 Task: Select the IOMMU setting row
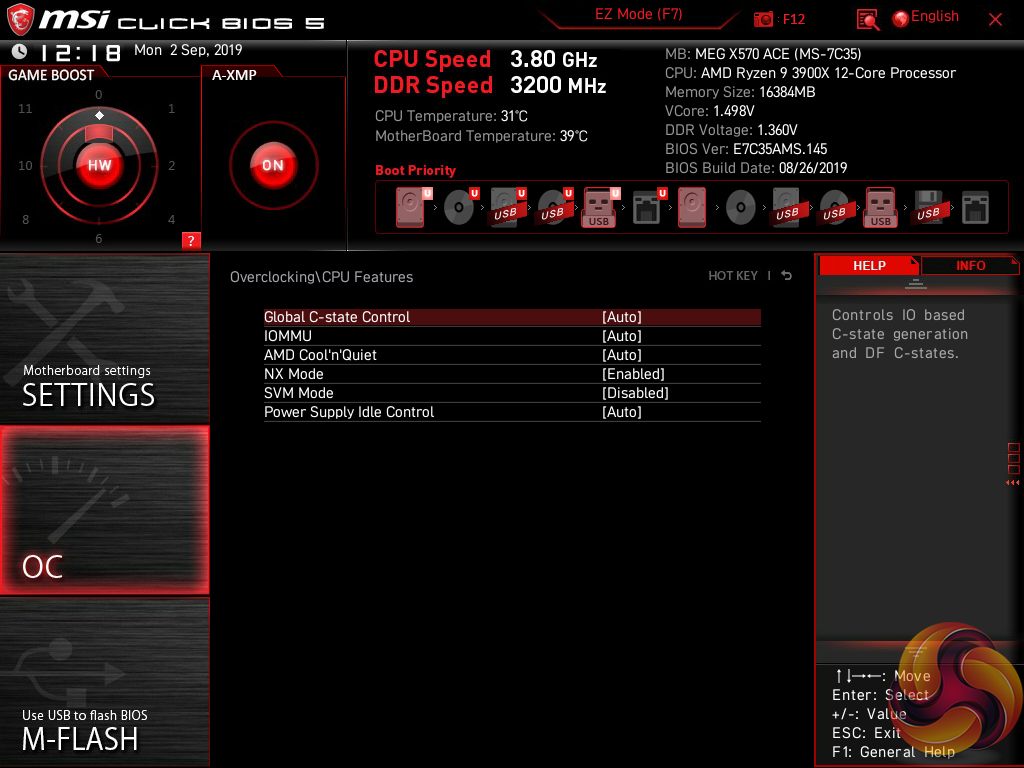pyautogui.click(x=512, y=336)
